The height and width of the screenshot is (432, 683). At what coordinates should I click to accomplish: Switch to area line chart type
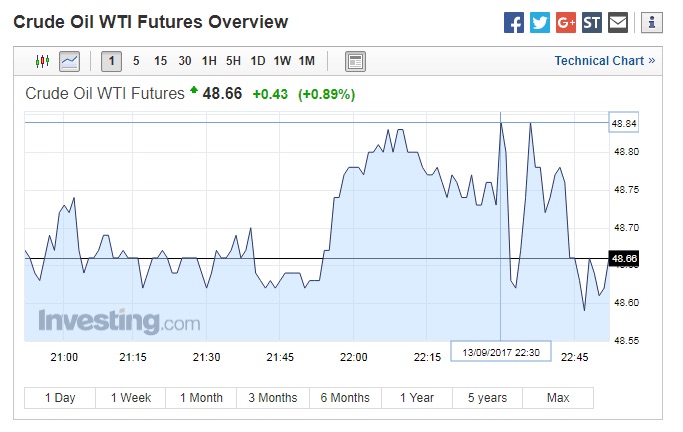click(x=70, y=61)
